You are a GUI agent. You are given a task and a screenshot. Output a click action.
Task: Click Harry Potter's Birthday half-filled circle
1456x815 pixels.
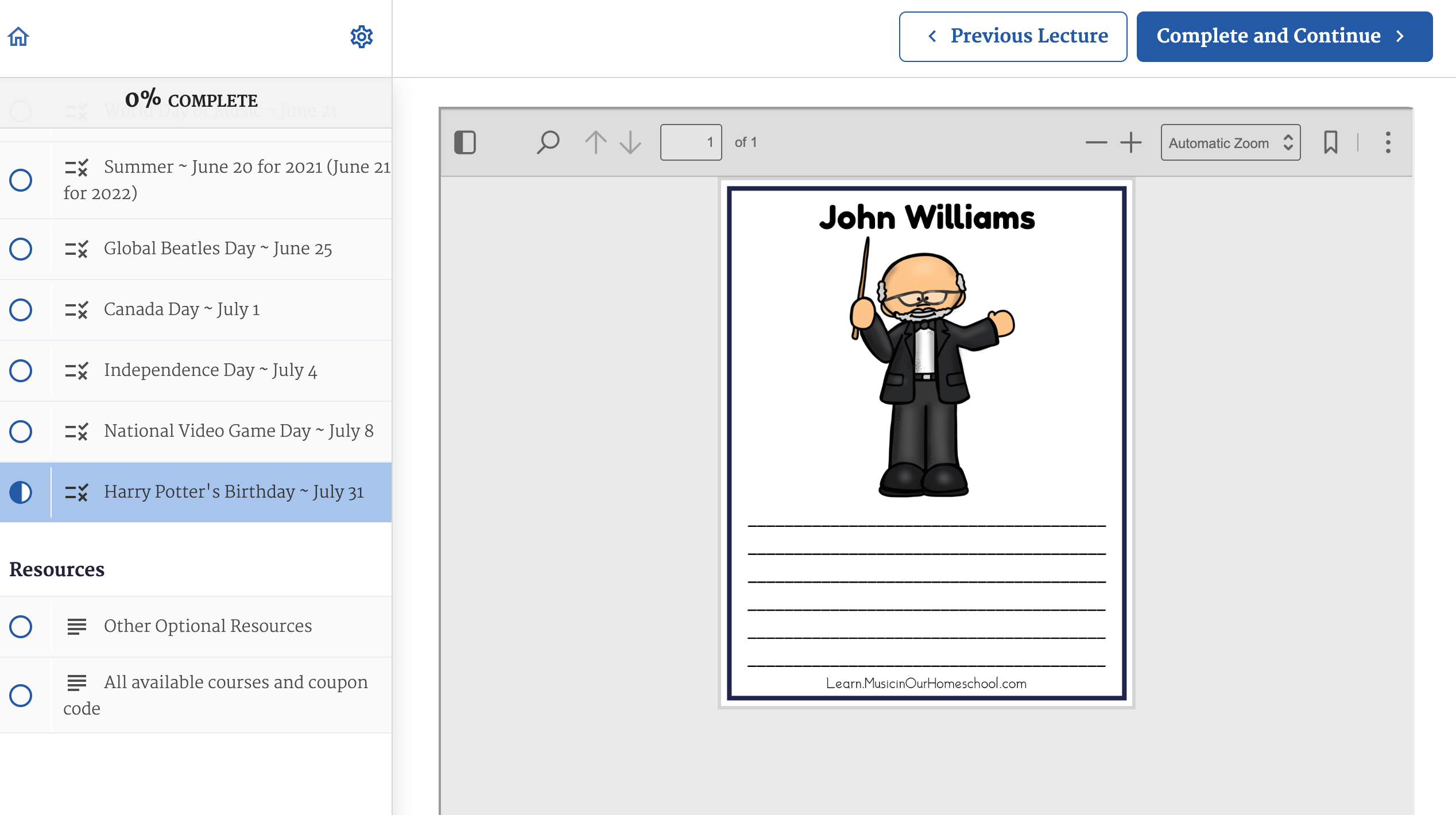tap(21, 492)
